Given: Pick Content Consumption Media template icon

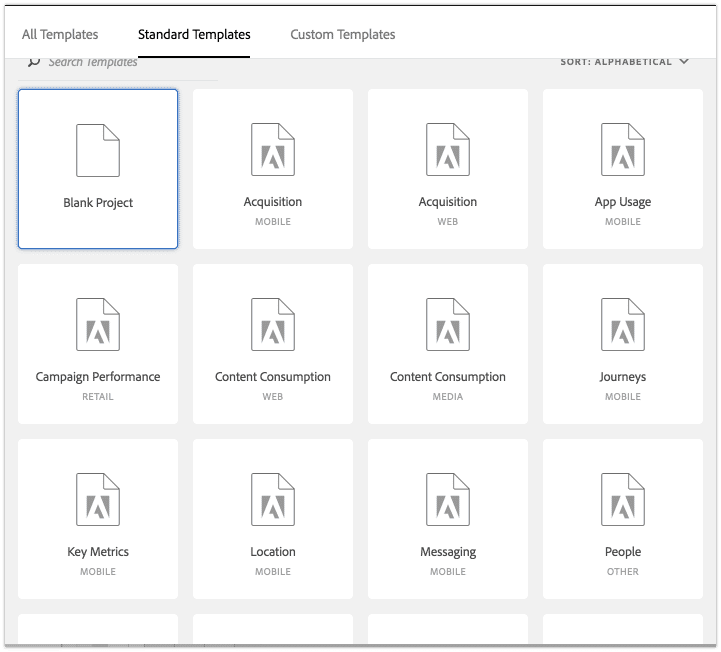Looking at the screenshot, I should point(448,325).
